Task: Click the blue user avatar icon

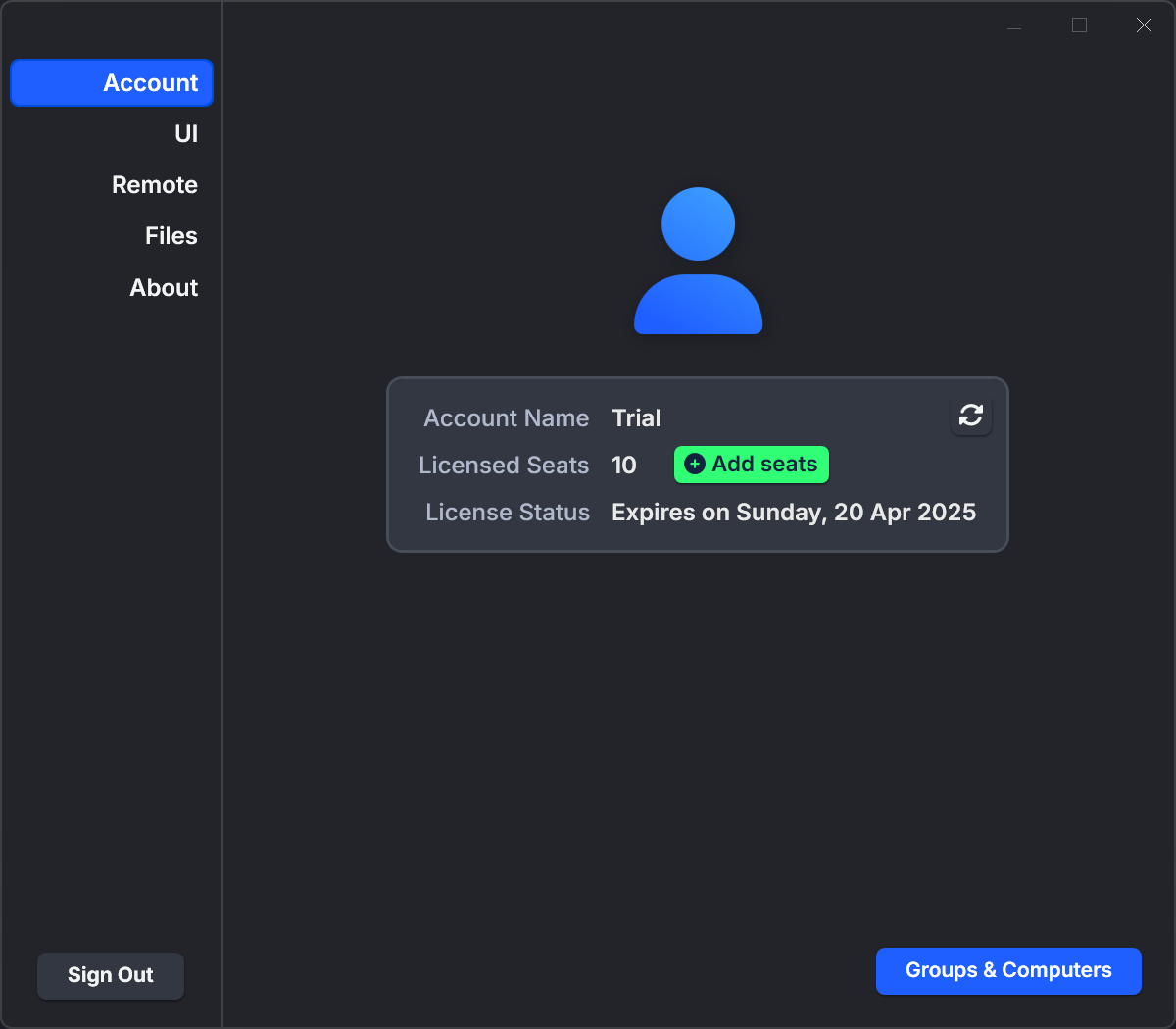Action: 699,261
